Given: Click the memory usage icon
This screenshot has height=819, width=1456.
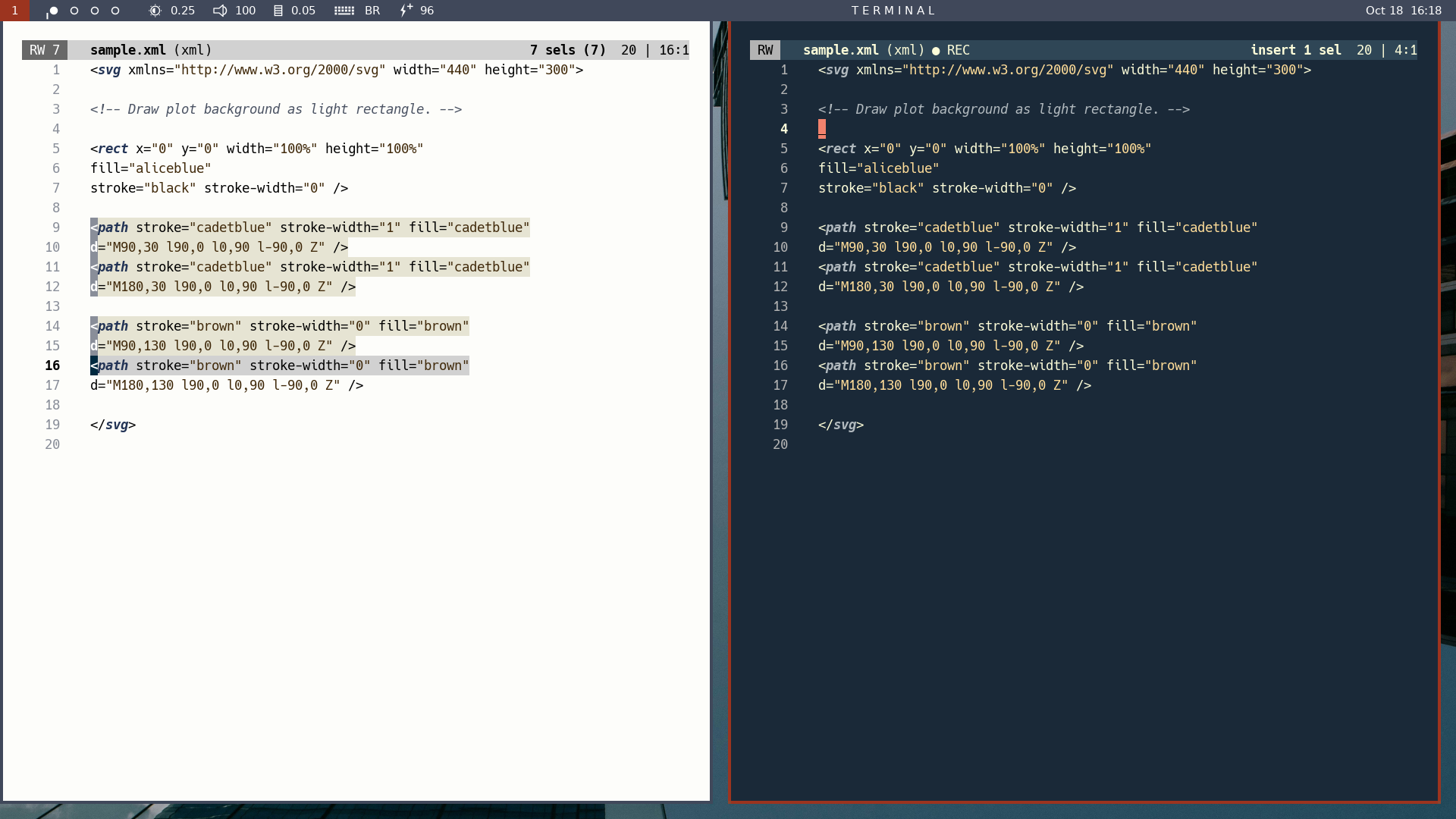Looking at the screenshot, I should click(x=278, y=11).
